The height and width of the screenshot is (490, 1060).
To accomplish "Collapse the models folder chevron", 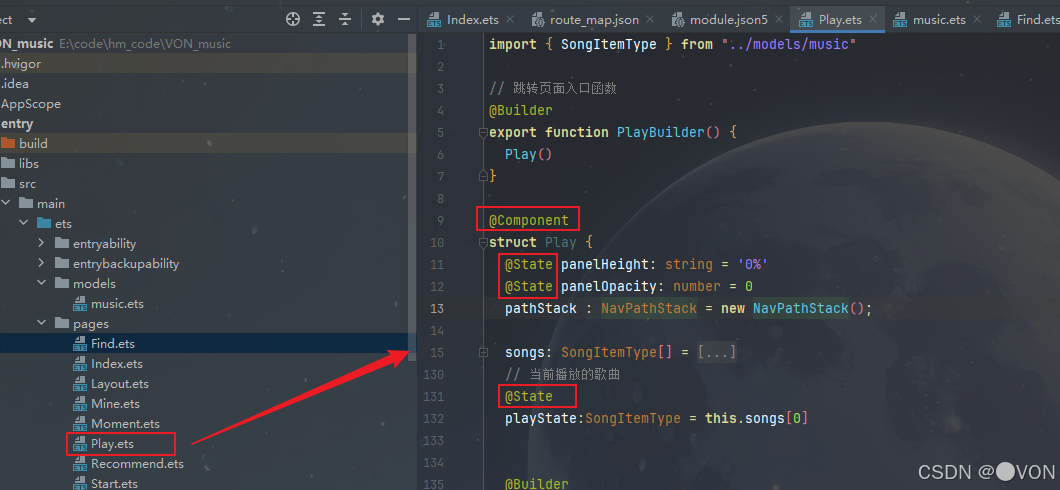I will click(x=41, y=283).
